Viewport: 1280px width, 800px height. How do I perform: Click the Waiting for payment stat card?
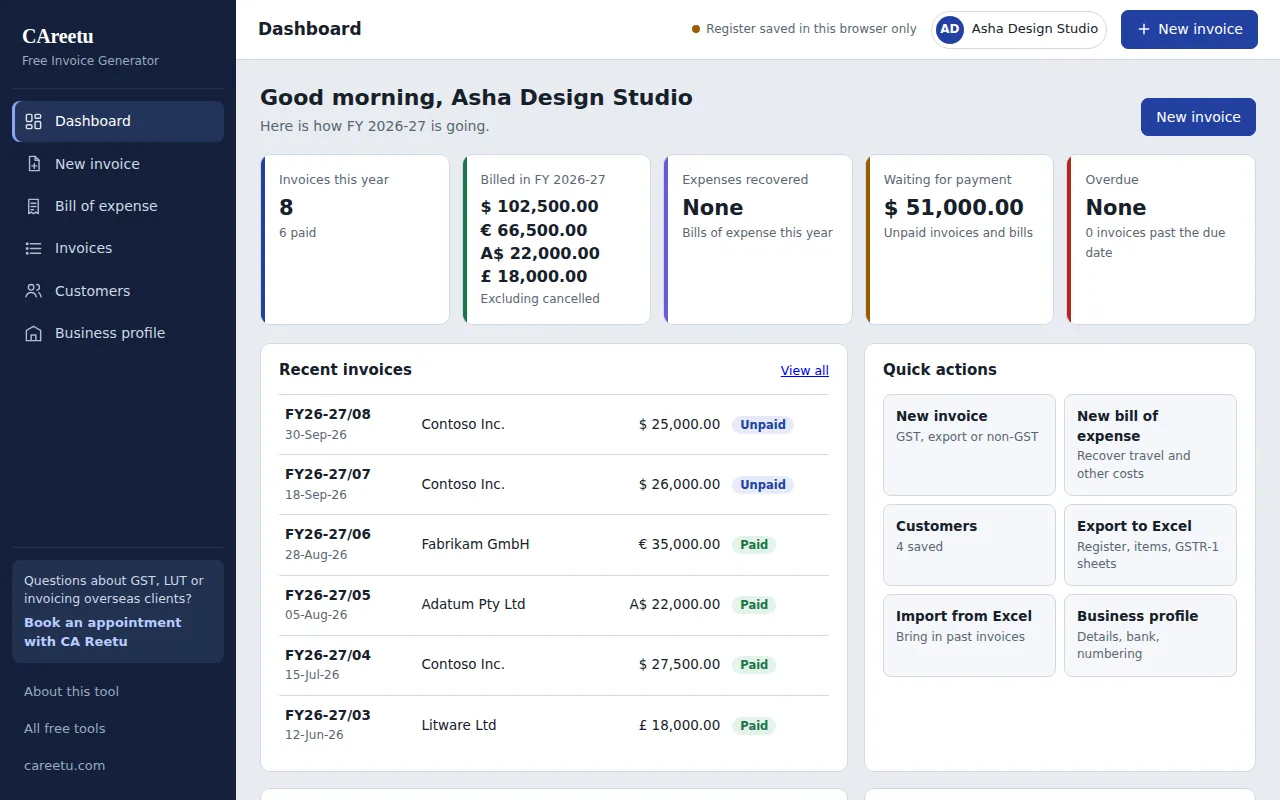point(959,239)
